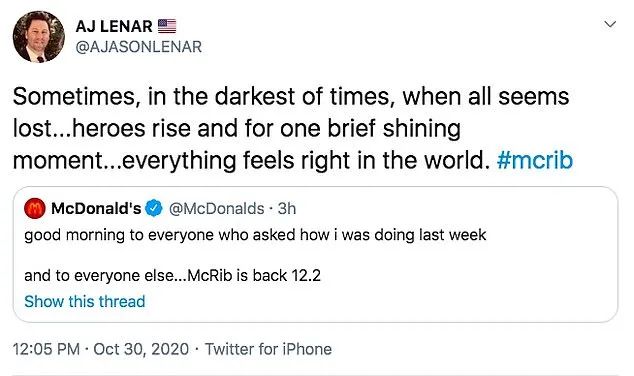Click the phrase heroes rise in tweet
Image resolution: width=634 pixels, height=376 pixels.
point(131,129)
